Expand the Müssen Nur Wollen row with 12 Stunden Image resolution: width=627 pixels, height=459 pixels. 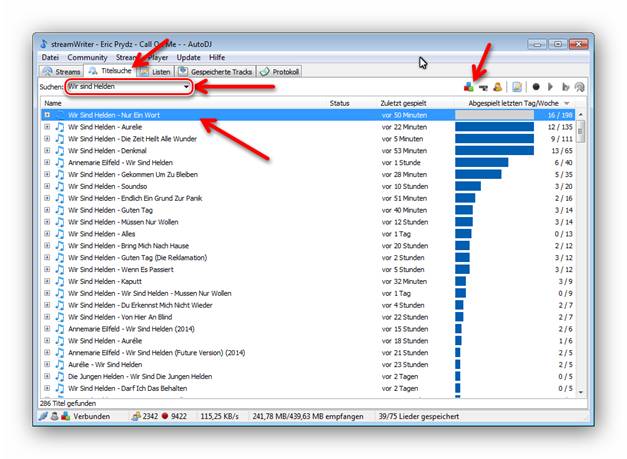(47, 222)
